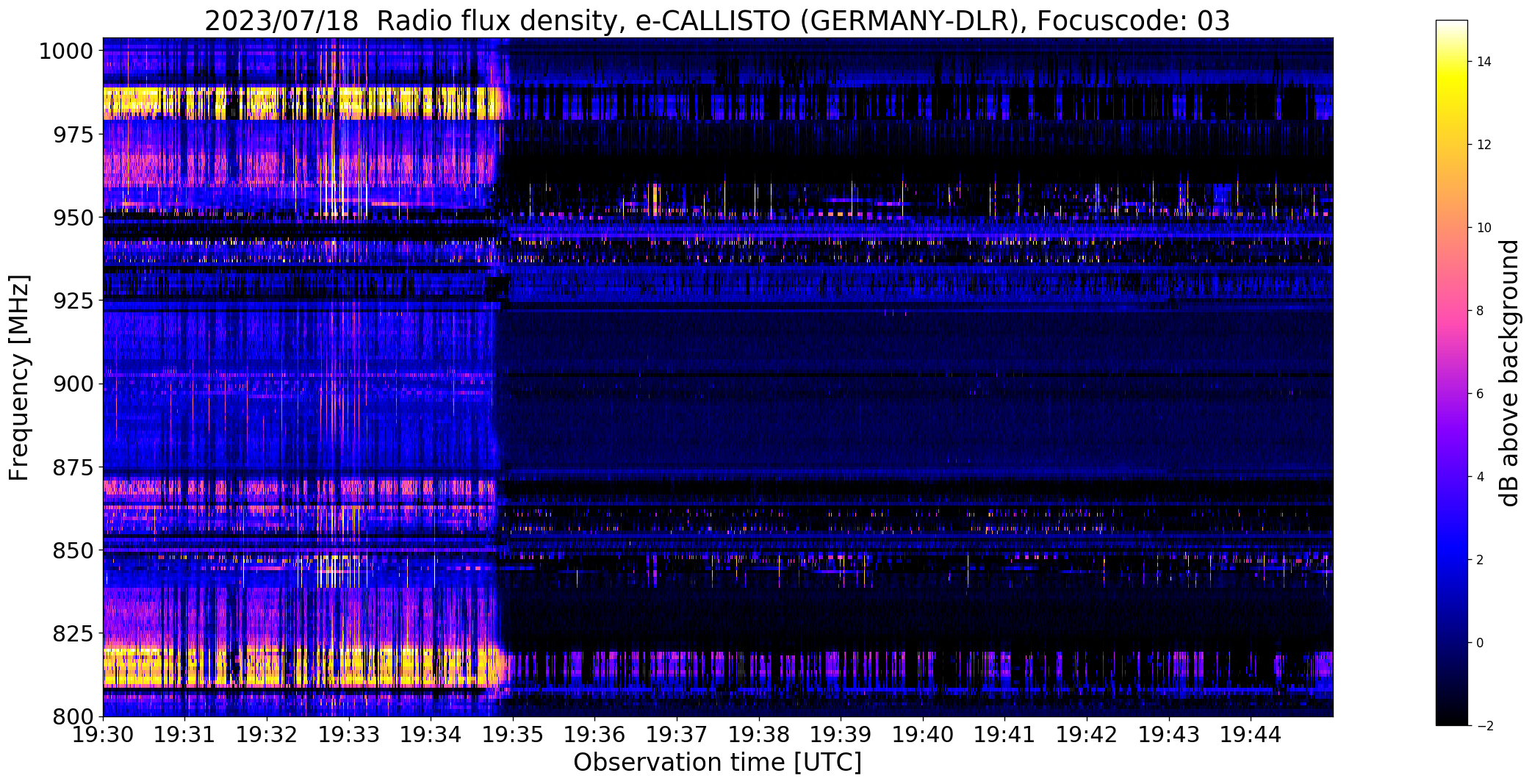Click the 825 MHz frequency tick label
This screenshot has width=1532, height=784.
tap(73, 633)
